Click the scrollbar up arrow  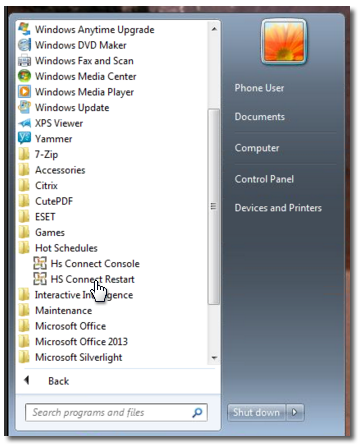[x=214, y=29]
